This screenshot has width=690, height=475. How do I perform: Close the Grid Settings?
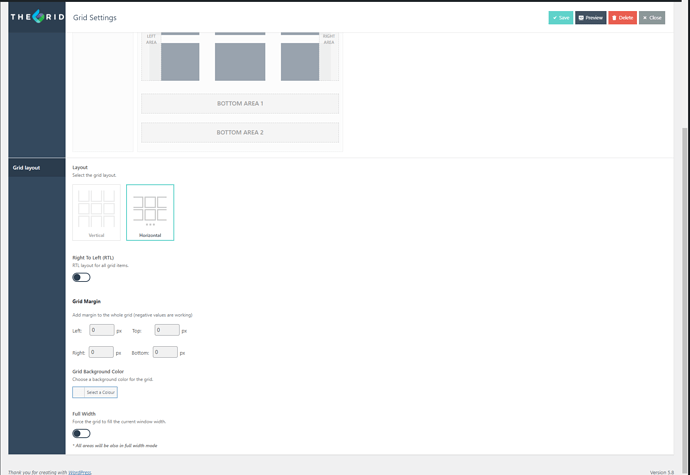pyautogui.click(x=652, y=17)
